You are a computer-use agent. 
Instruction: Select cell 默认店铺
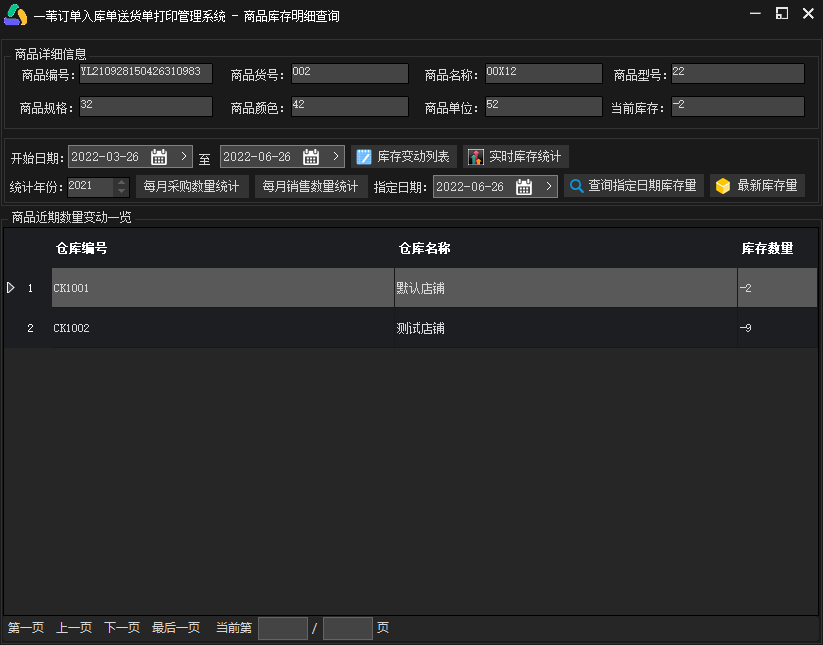[x=566, y=288]
